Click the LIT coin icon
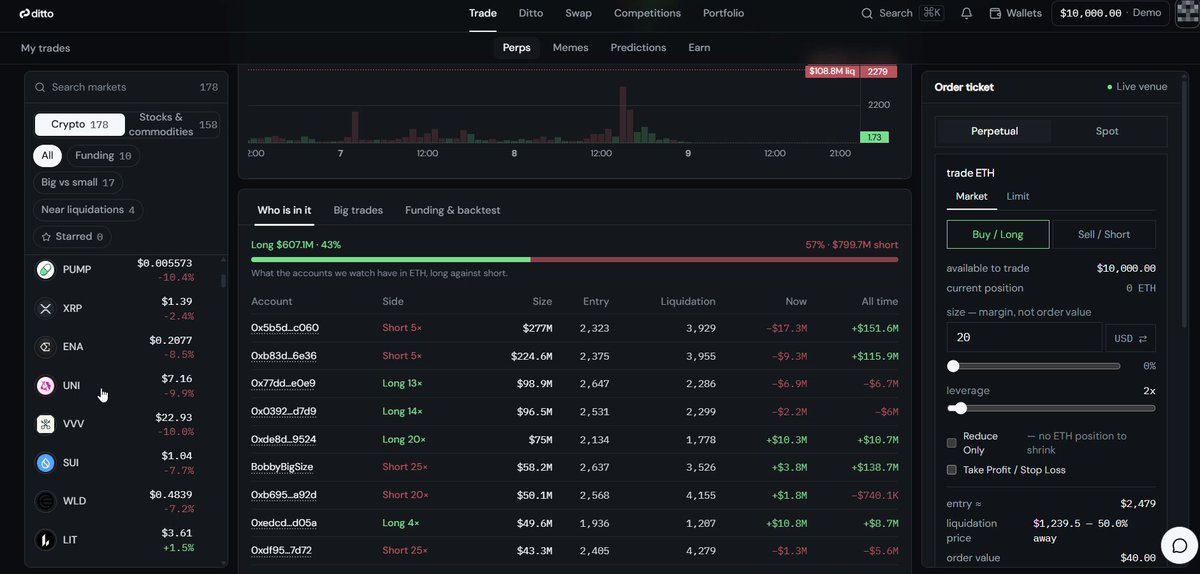1200x574 pixels. (45, 540)
